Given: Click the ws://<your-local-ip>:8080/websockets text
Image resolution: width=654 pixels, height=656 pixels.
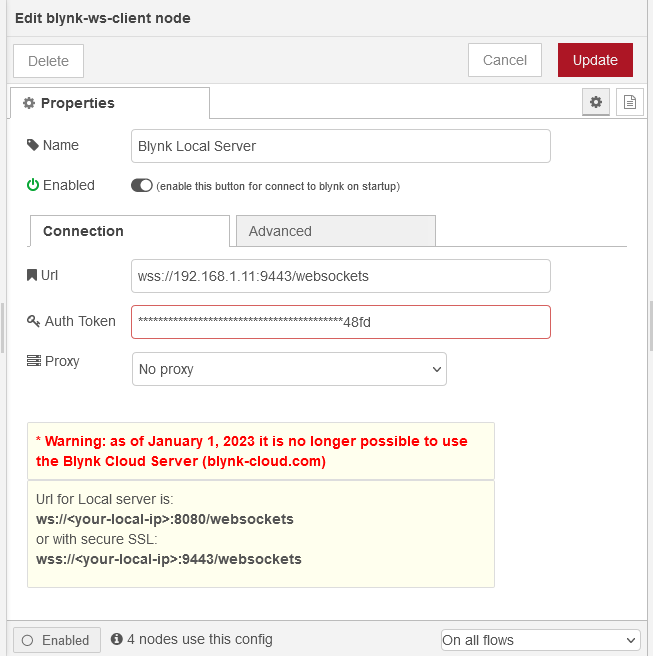Looking at the screenshot, I should (165, 519).
